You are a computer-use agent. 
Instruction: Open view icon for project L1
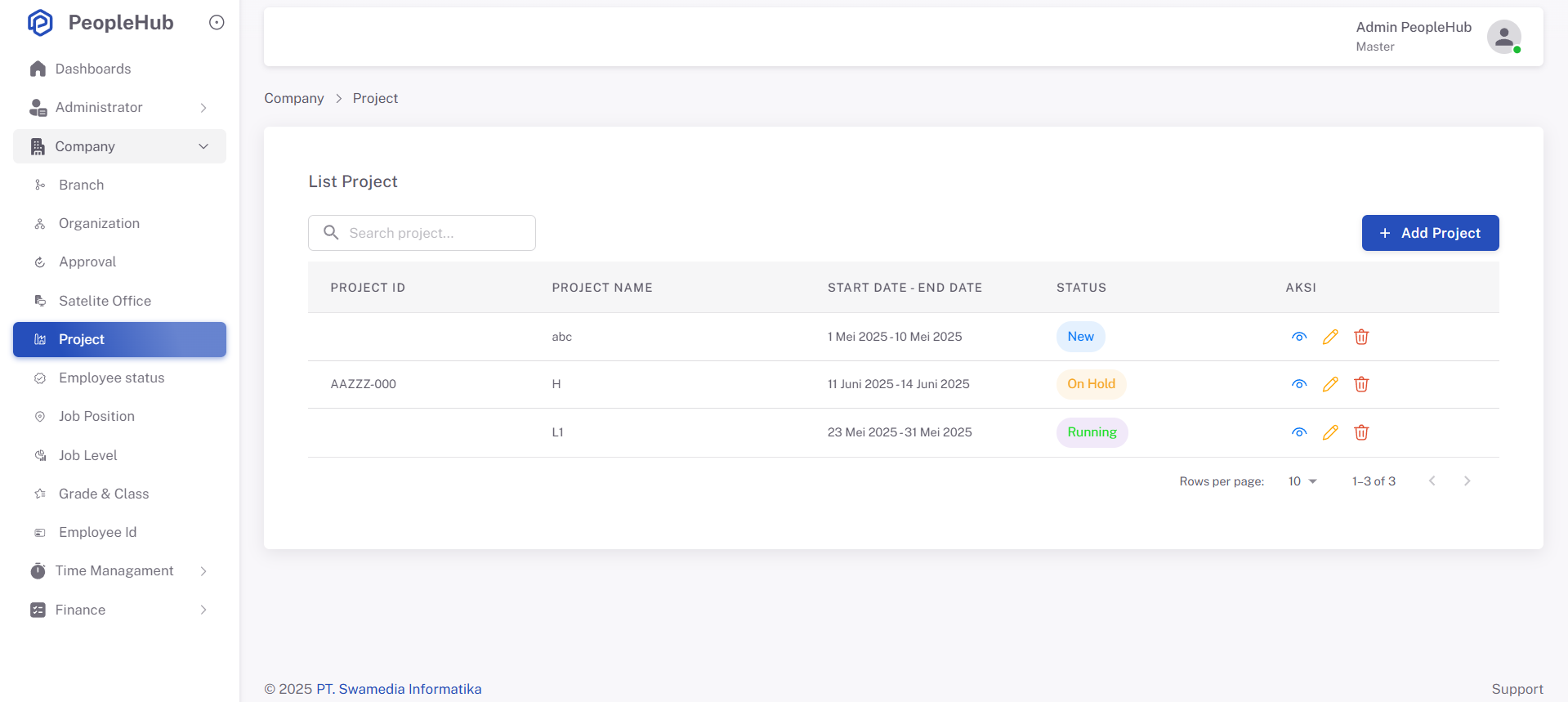[1299, 432]
